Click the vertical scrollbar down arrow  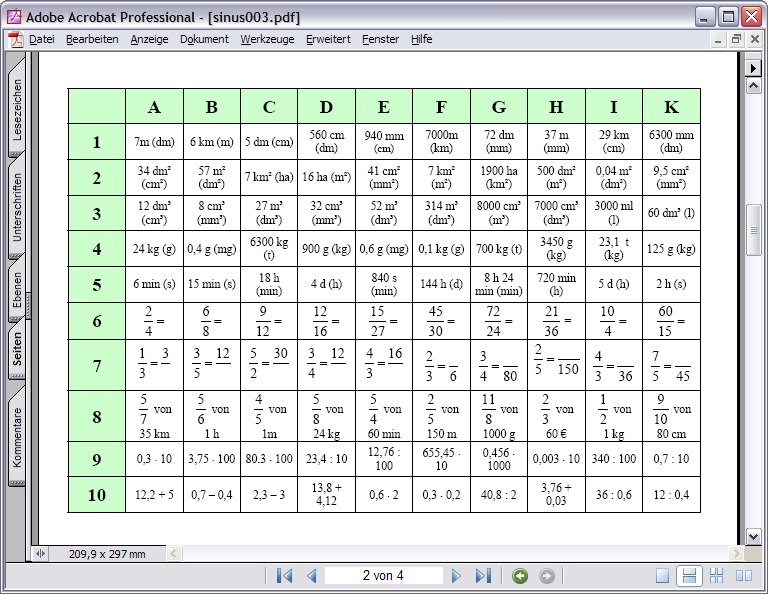(753, 536)
